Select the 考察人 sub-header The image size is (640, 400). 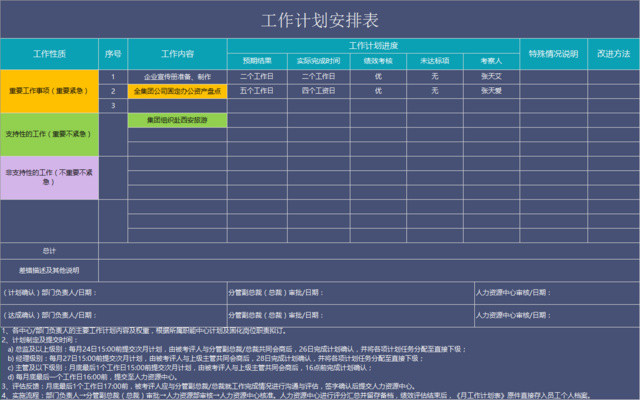pyautogui.click(x=491, y=61)
